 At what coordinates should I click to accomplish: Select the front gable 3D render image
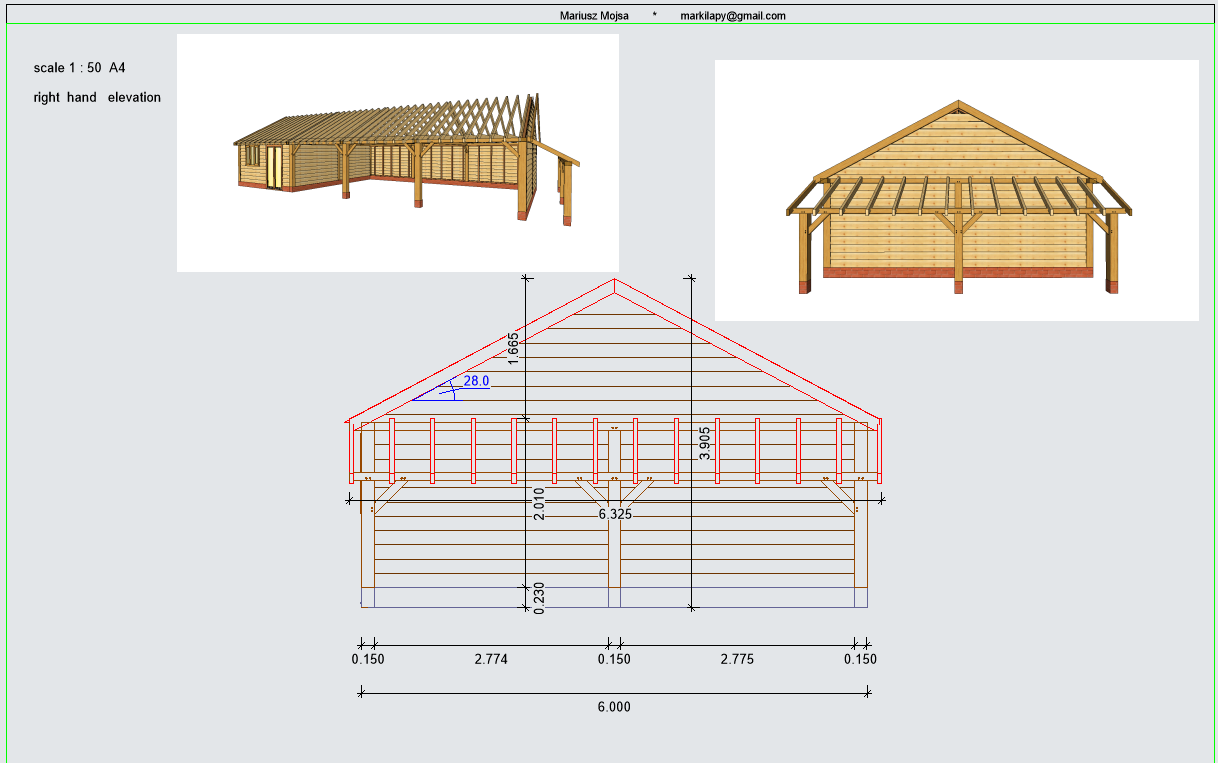tap(956, 190)
